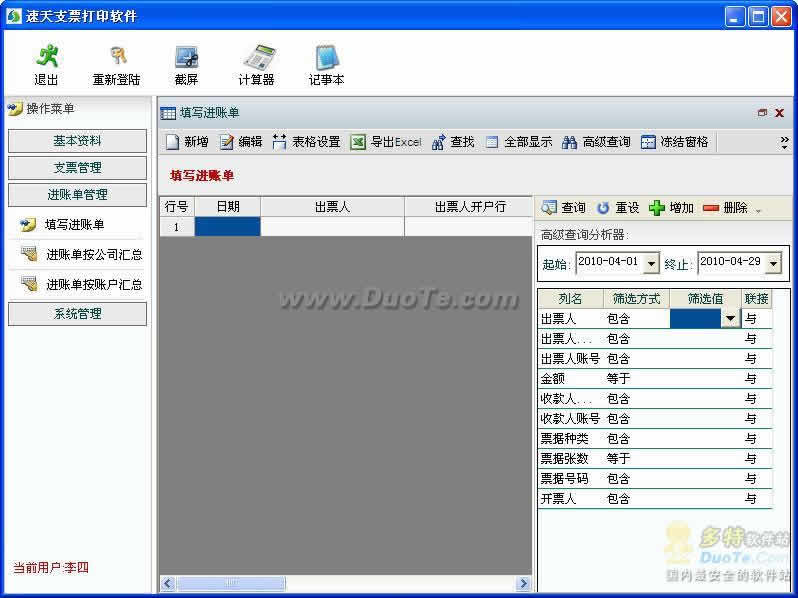This screenshot has height=598, width=798.
Task: Open the 筛选值 dropdown for 出票人
Action: (731, 319)
